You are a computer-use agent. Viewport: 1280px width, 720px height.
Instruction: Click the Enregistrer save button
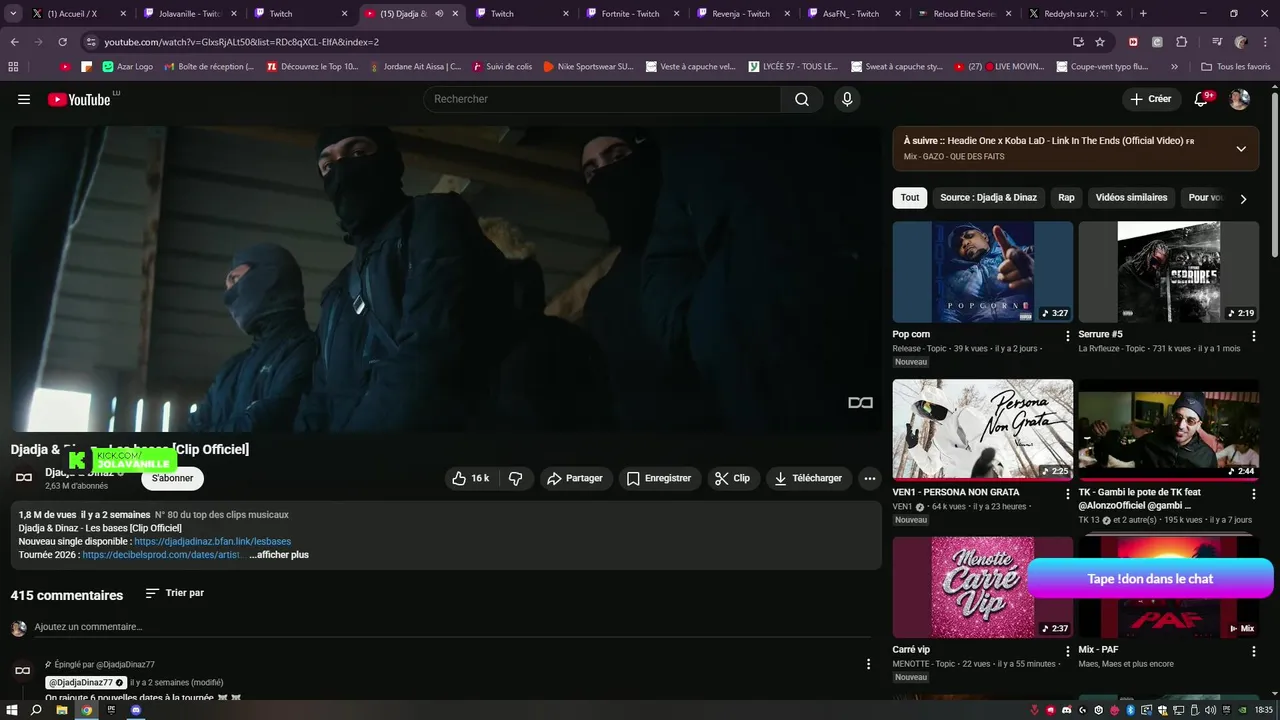click(x=659, y=478)
